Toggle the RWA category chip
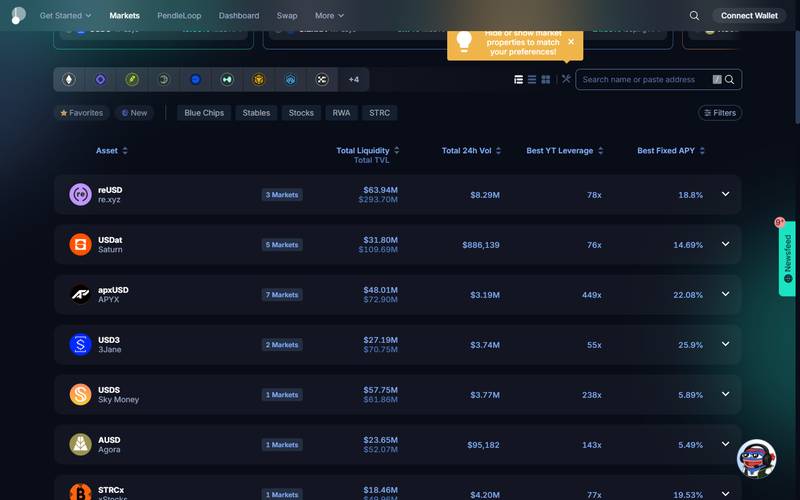Screen dimensions: 800x500 [x=341, y=113]
